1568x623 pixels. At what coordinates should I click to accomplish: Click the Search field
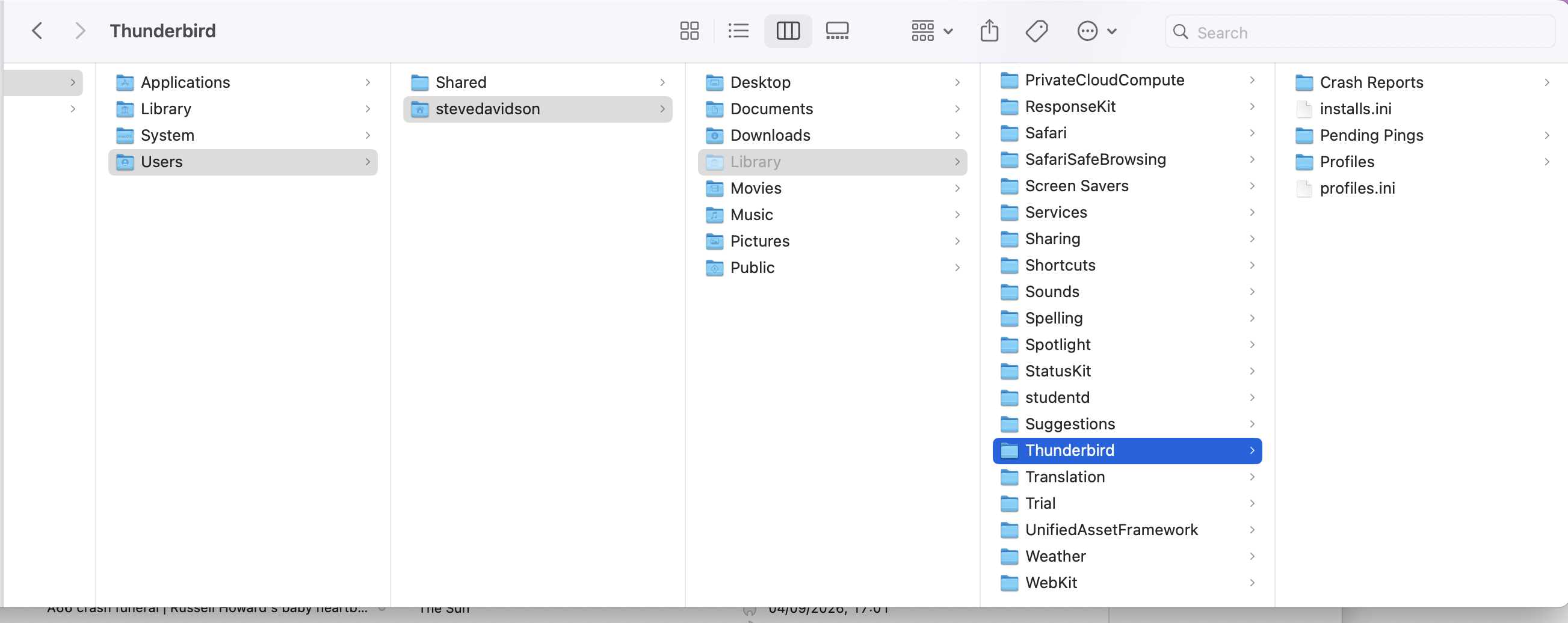(x=1360, y=32)
